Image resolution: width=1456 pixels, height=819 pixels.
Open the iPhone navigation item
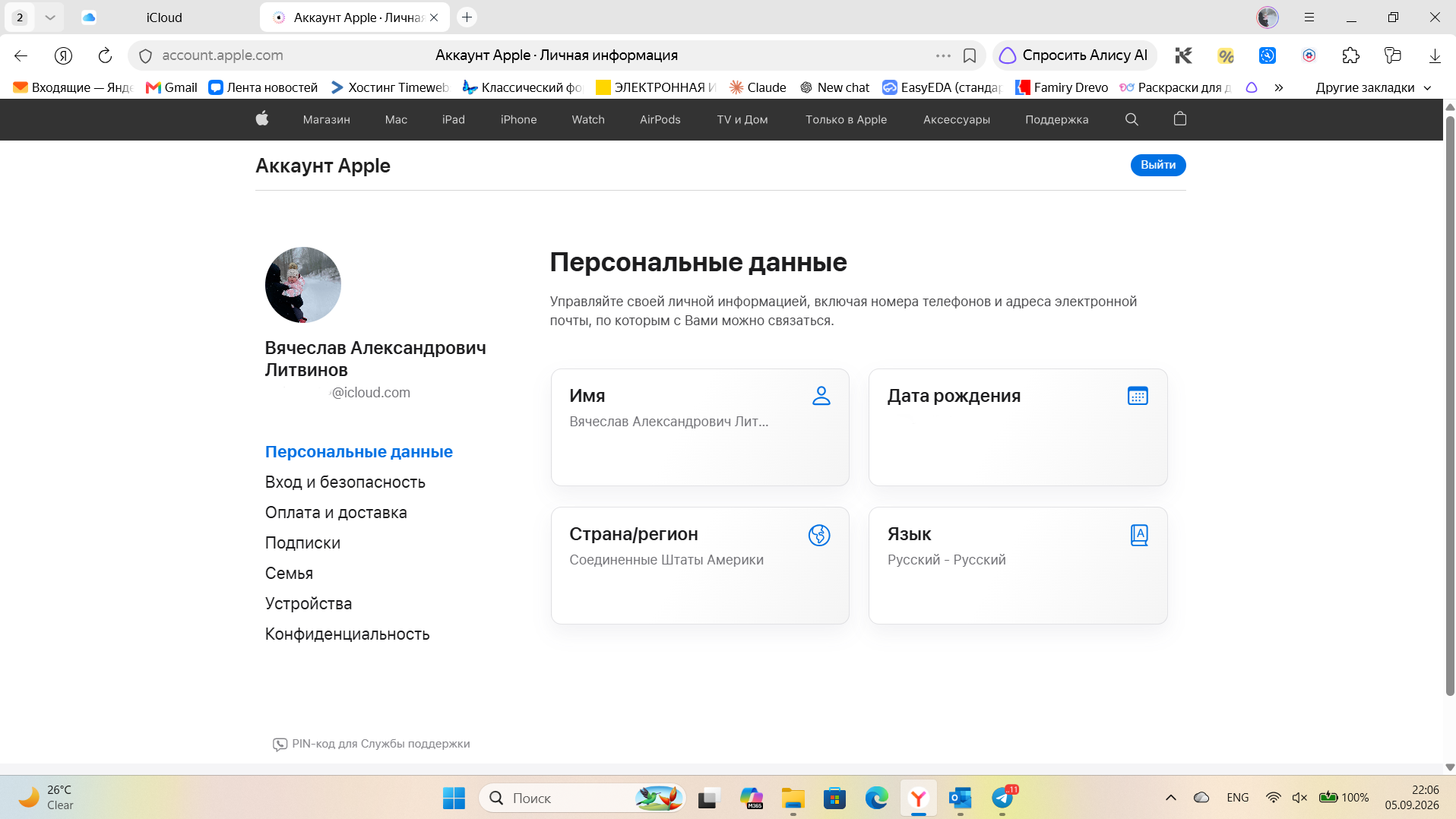tap(518, 119)
